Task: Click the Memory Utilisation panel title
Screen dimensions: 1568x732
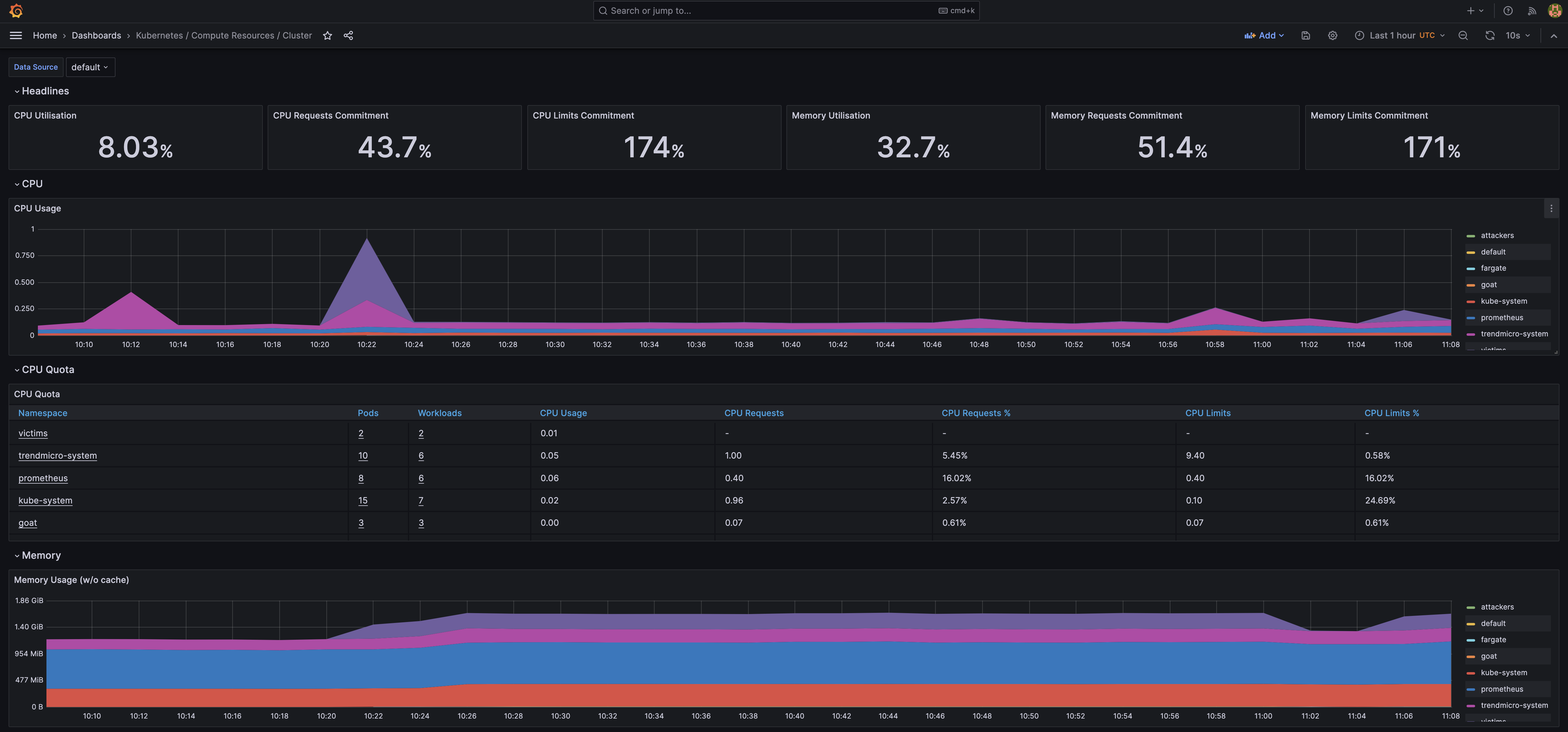Action: [831, 115]
